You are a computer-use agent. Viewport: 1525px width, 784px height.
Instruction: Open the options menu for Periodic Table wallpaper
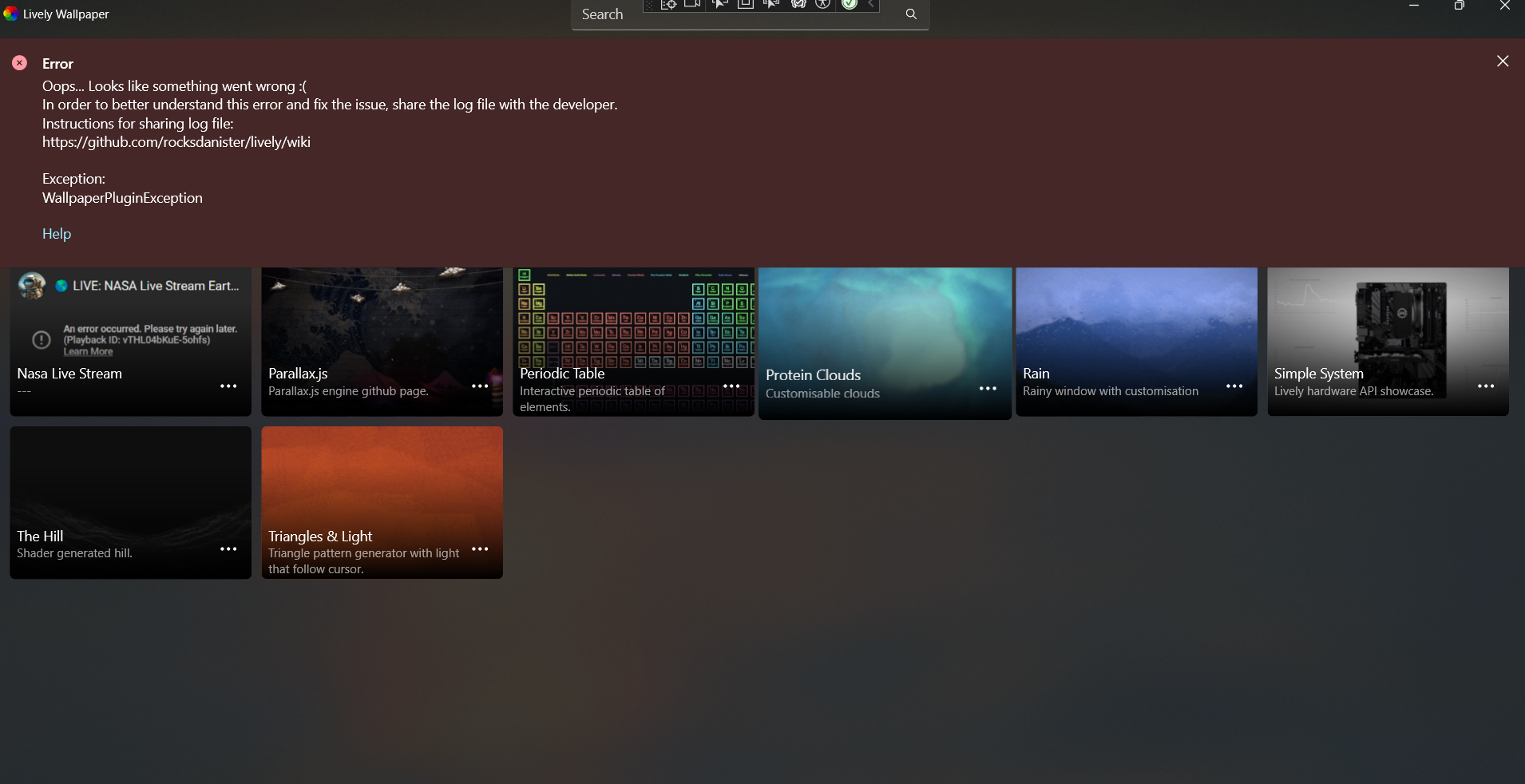pyautogui.click(x=731, y=386)
